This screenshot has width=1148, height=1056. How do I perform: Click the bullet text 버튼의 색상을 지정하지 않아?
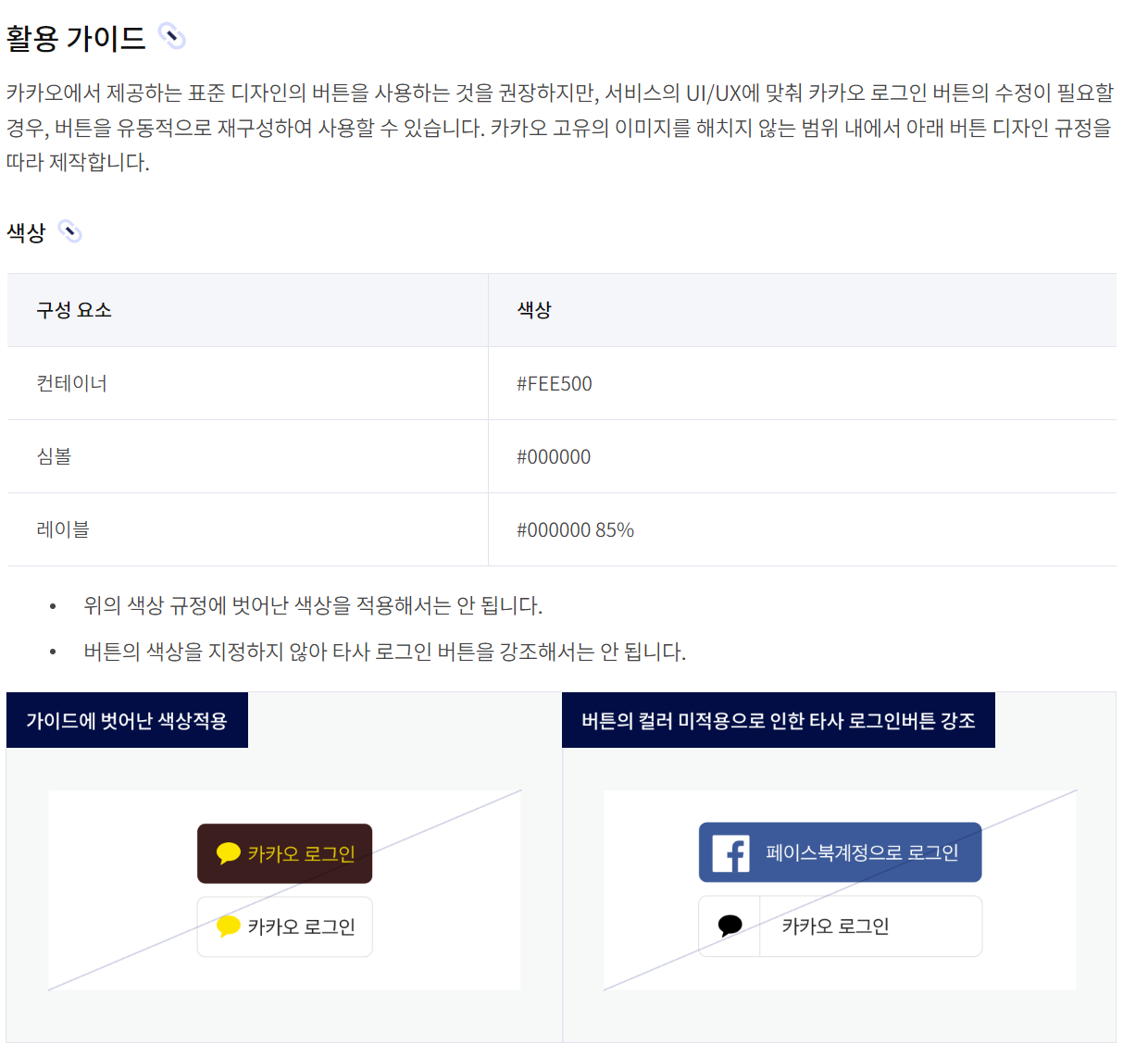tap(384, 652)
